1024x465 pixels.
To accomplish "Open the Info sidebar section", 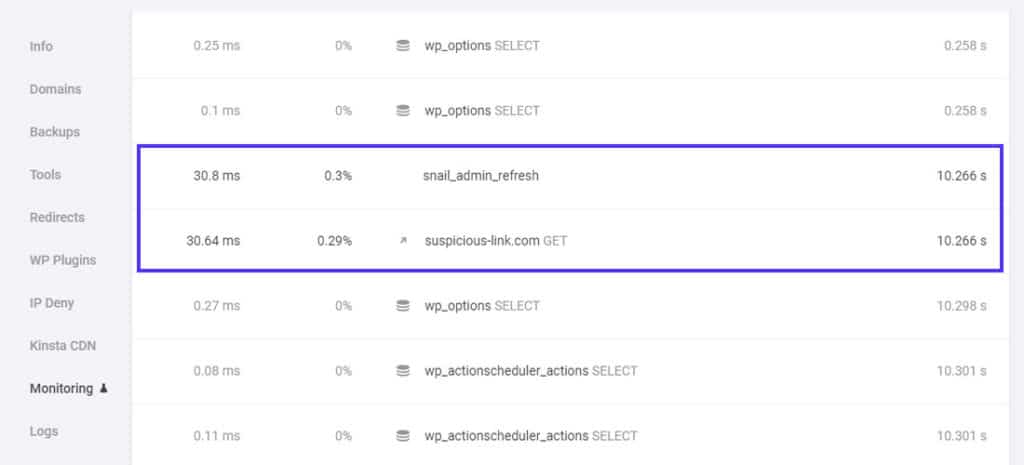I will click(x=41, y=46).
